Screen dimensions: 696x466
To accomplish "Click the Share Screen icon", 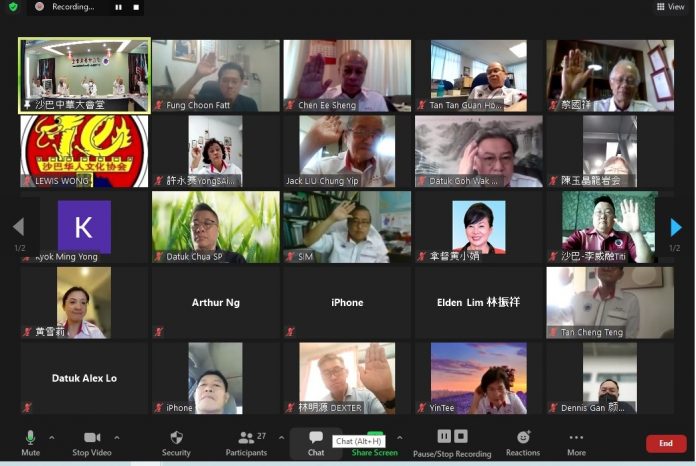I will [373, 438].
